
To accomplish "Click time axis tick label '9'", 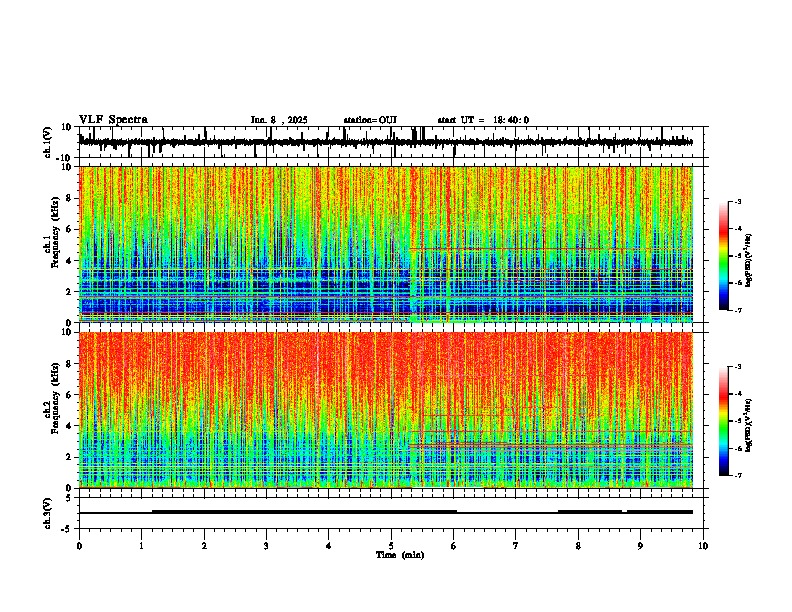I will click(x=640, y=546).
